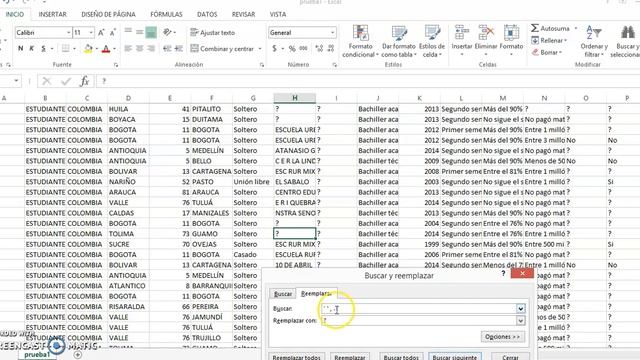Click Buscar todos button
Screen dimensions: 640x360
click(x=401, y=357)
